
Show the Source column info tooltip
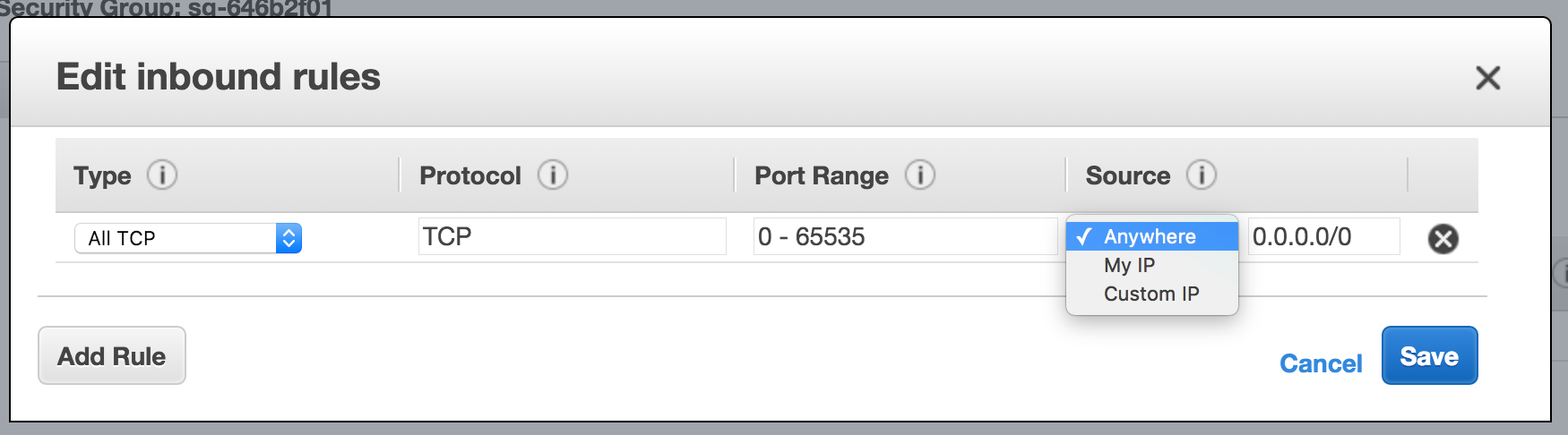tap(1202, 175)
